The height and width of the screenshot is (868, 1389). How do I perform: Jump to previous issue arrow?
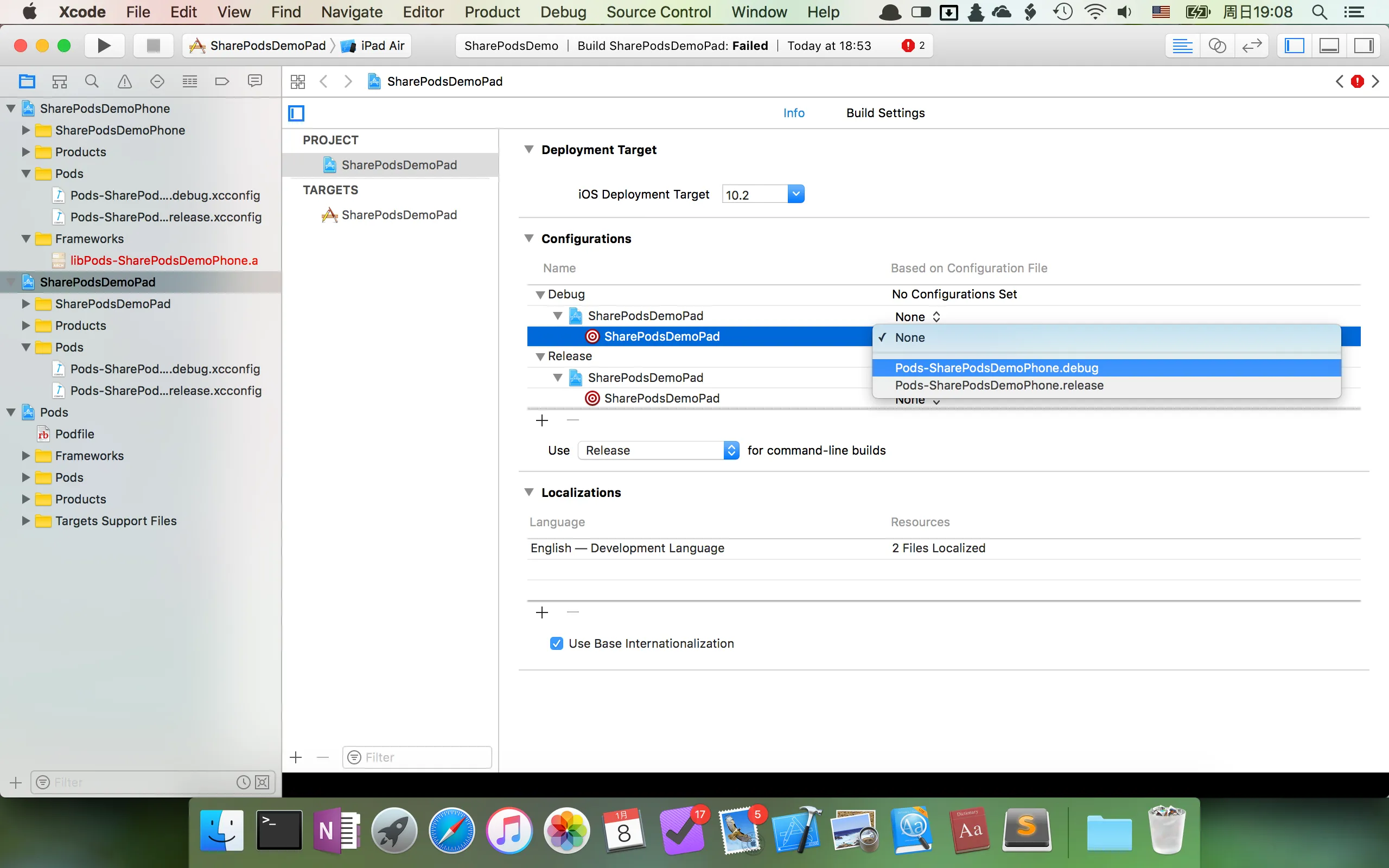pyautogui.click(x=1339, y=81)
